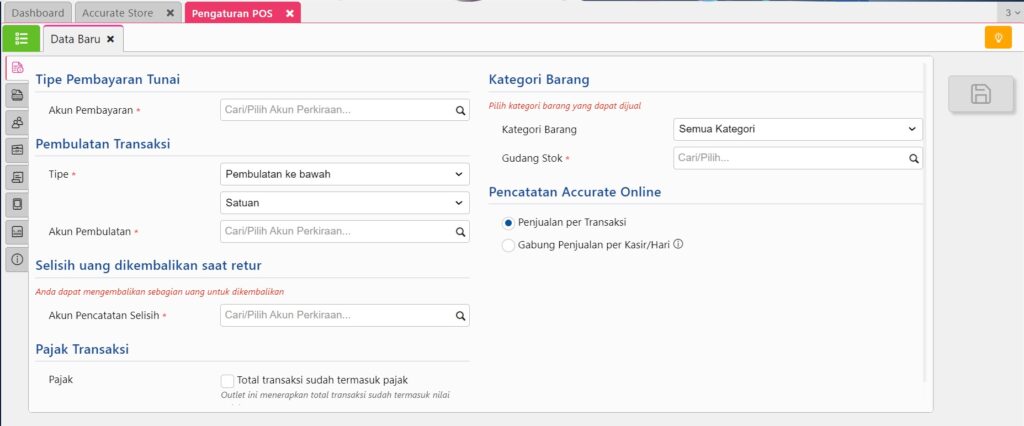Screen dimensions: 1024x426
Task: Click the orange lightbulb tips icon
Action: tap(997, 38)
